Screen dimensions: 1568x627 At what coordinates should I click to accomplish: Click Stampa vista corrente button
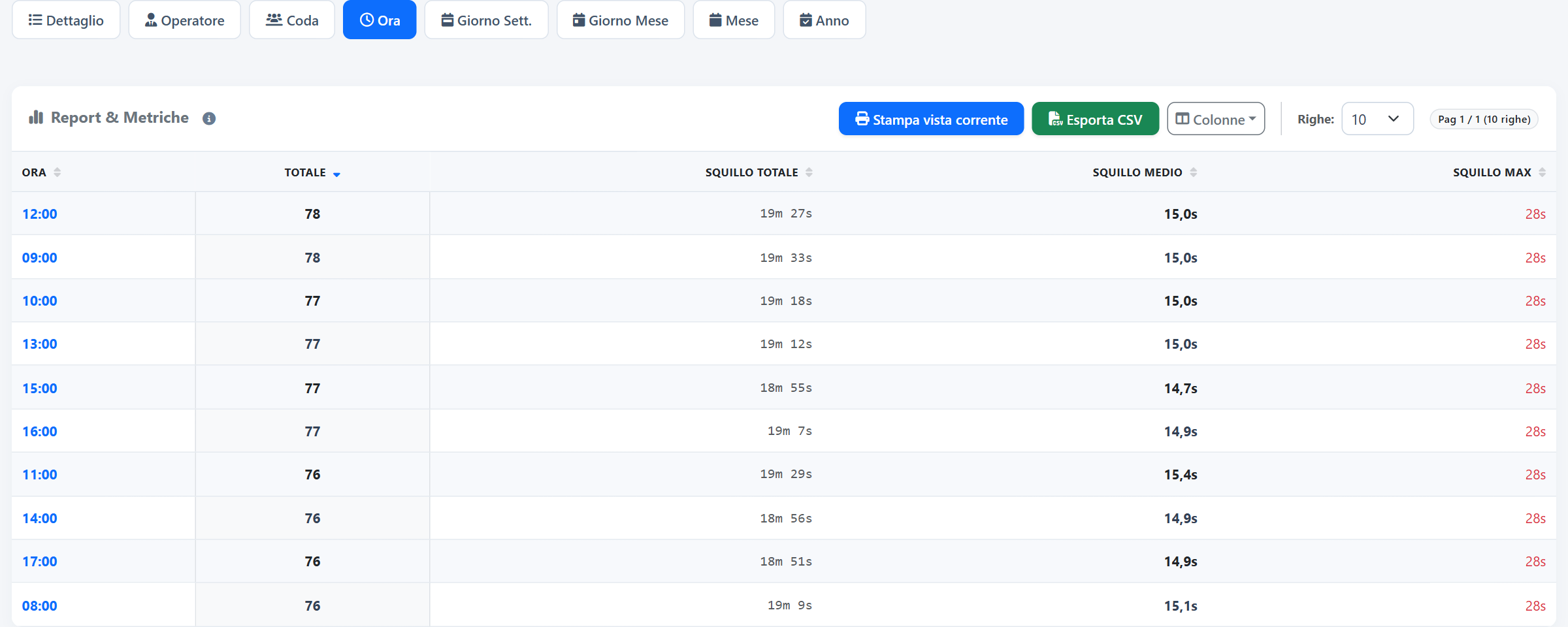pos(931,119)
